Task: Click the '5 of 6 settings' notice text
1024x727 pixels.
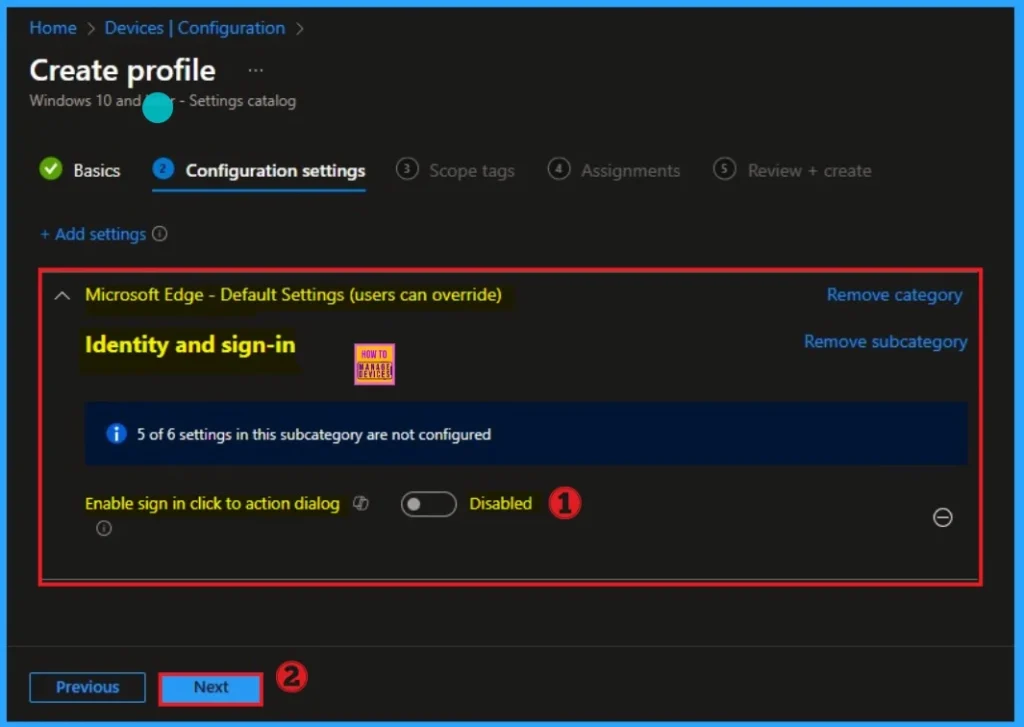Action: pyautogui.click(x=313, y=434)
